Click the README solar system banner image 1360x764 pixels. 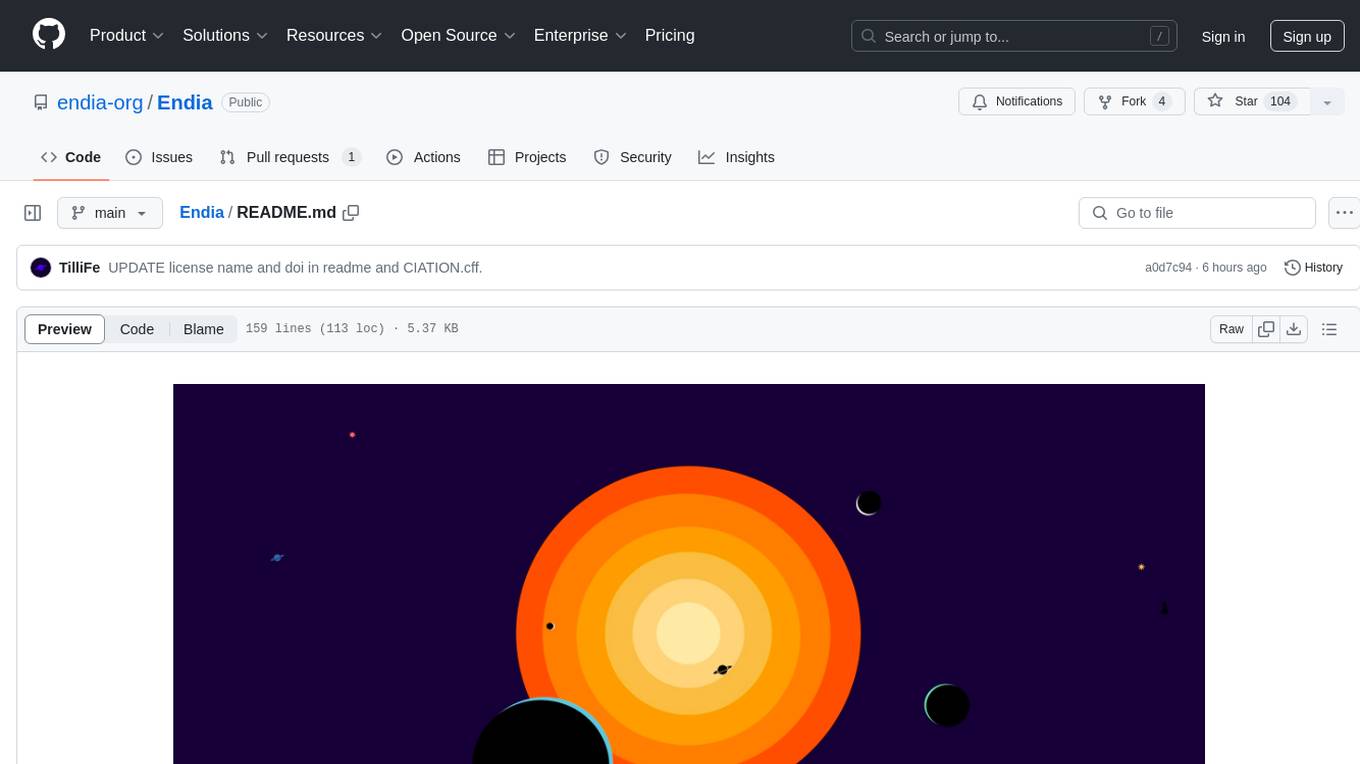pos(689,574)
